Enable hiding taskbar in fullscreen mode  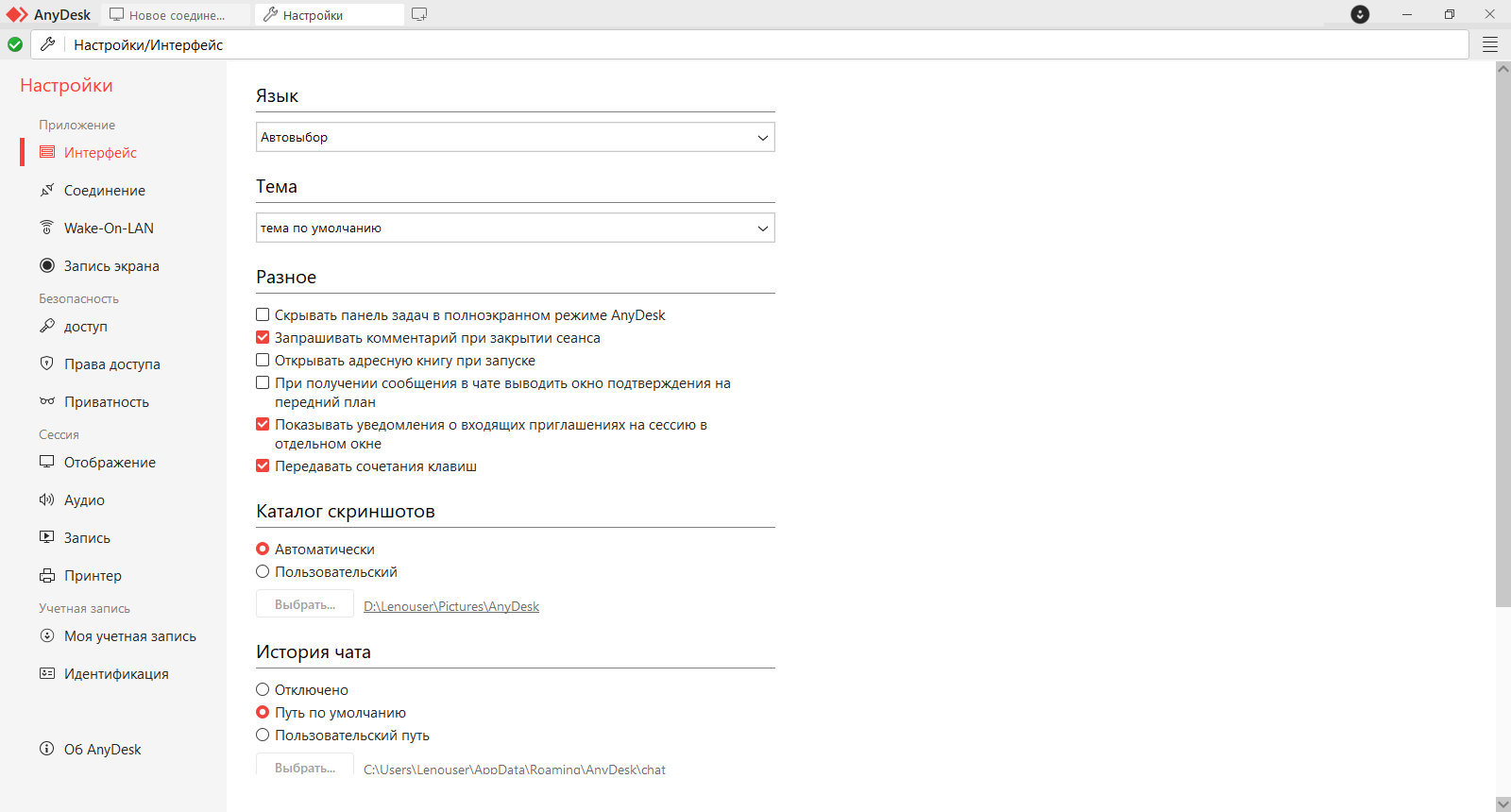coord(263,314)
